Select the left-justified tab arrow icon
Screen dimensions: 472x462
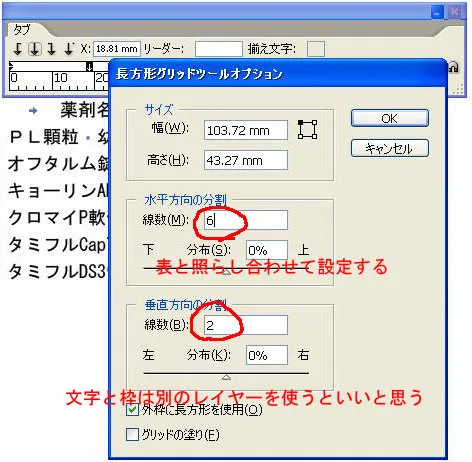[17, 49]
